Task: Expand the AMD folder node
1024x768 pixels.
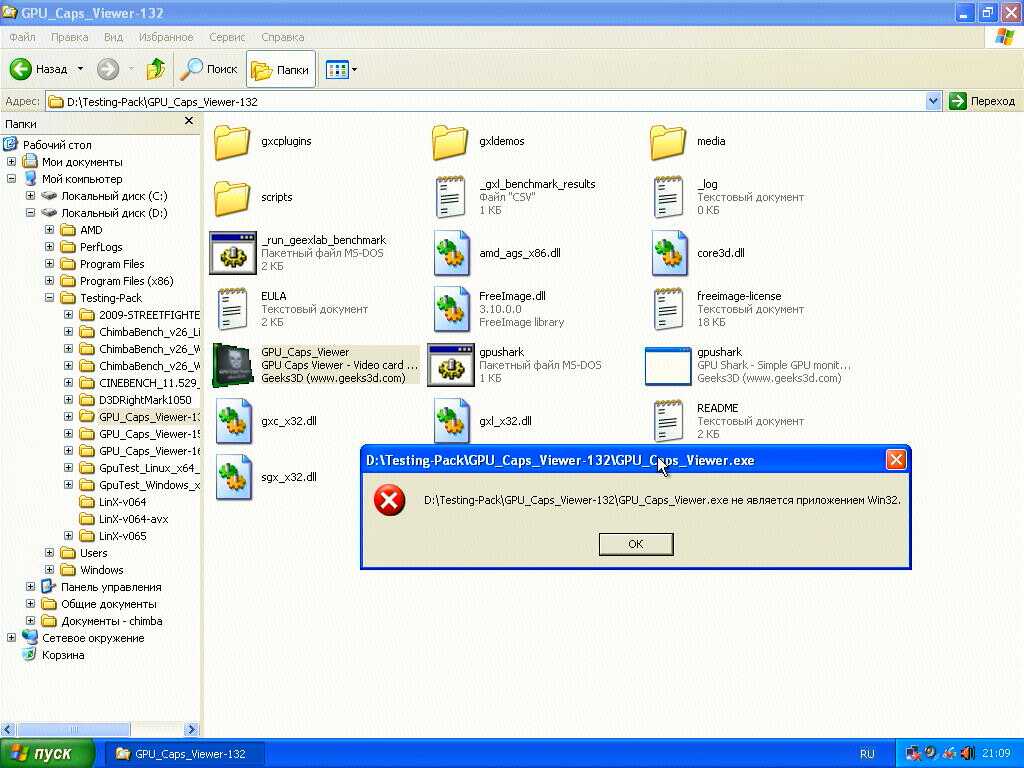Action: (x=49, y=229)
